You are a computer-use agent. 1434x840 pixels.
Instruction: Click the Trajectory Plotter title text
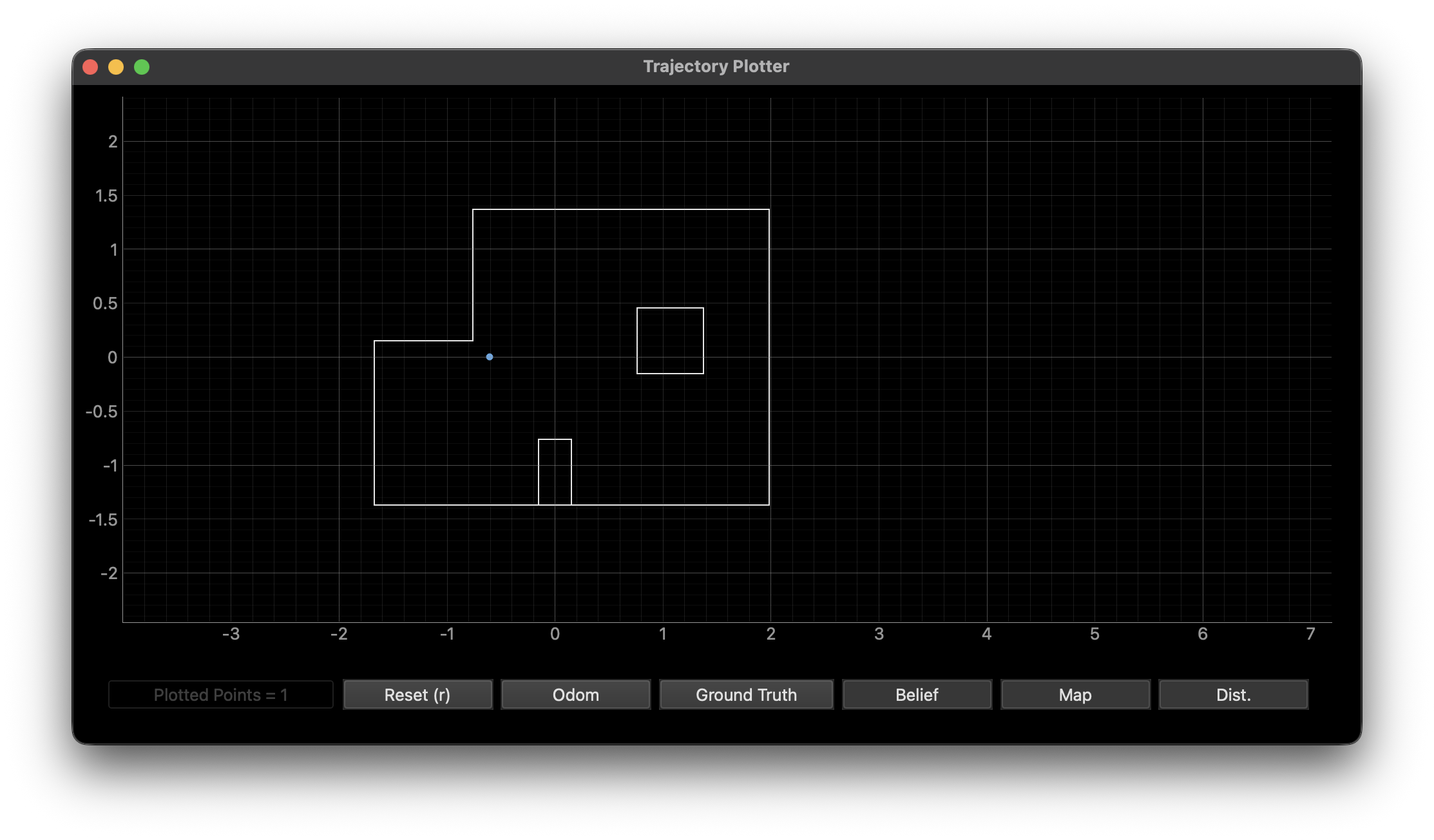(716, 66)
